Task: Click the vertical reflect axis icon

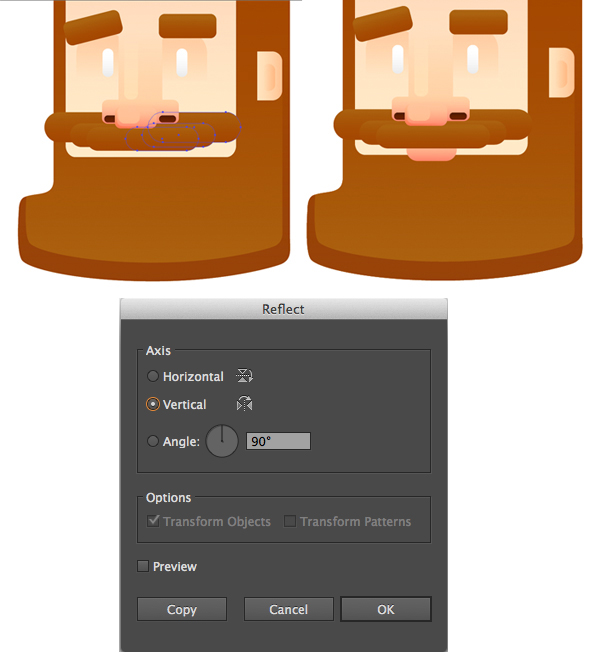Action: tap(244, 404)
